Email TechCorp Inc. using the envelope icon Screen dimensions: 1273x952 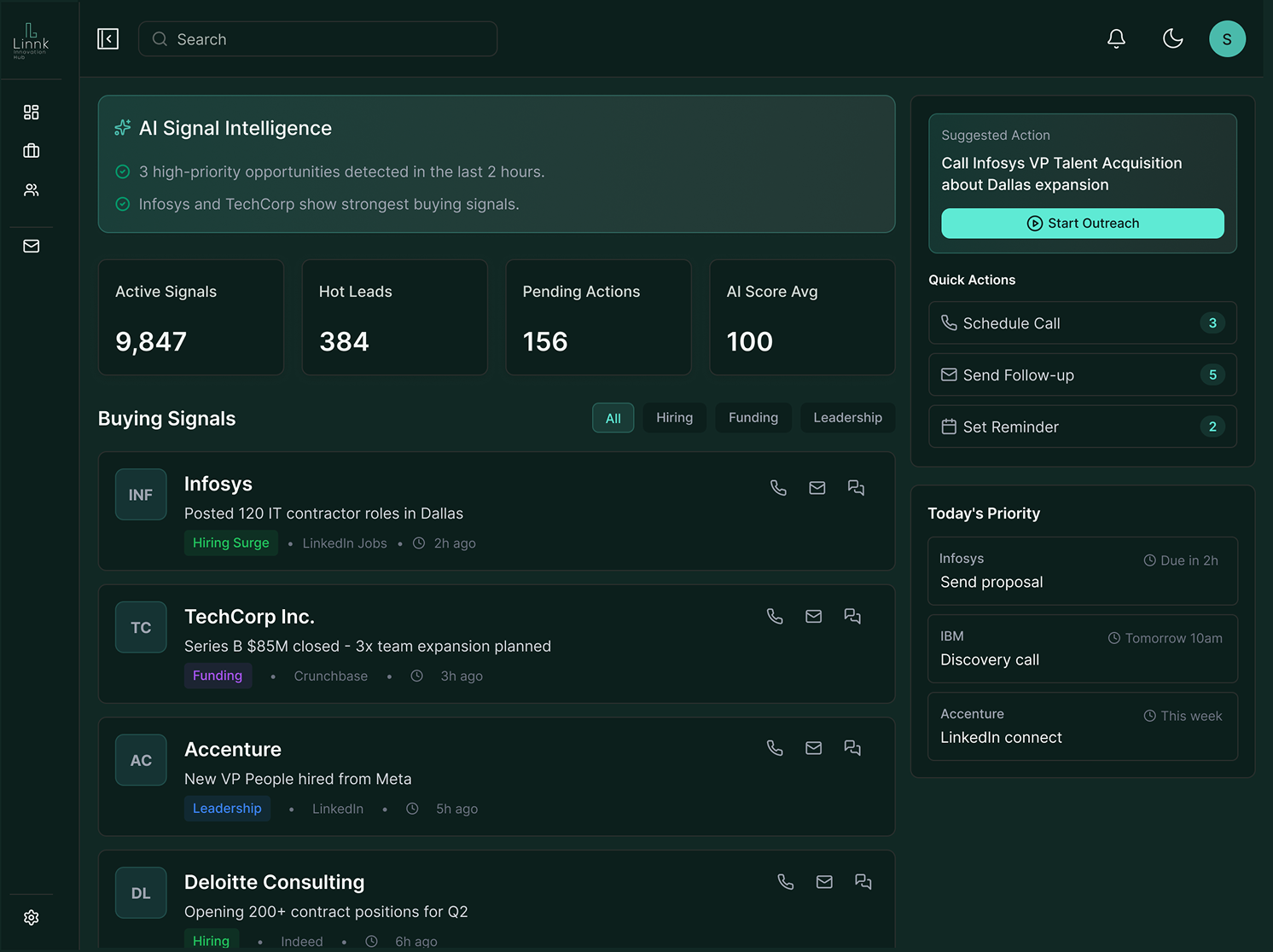pyautogui.click(x=814, y=616)
